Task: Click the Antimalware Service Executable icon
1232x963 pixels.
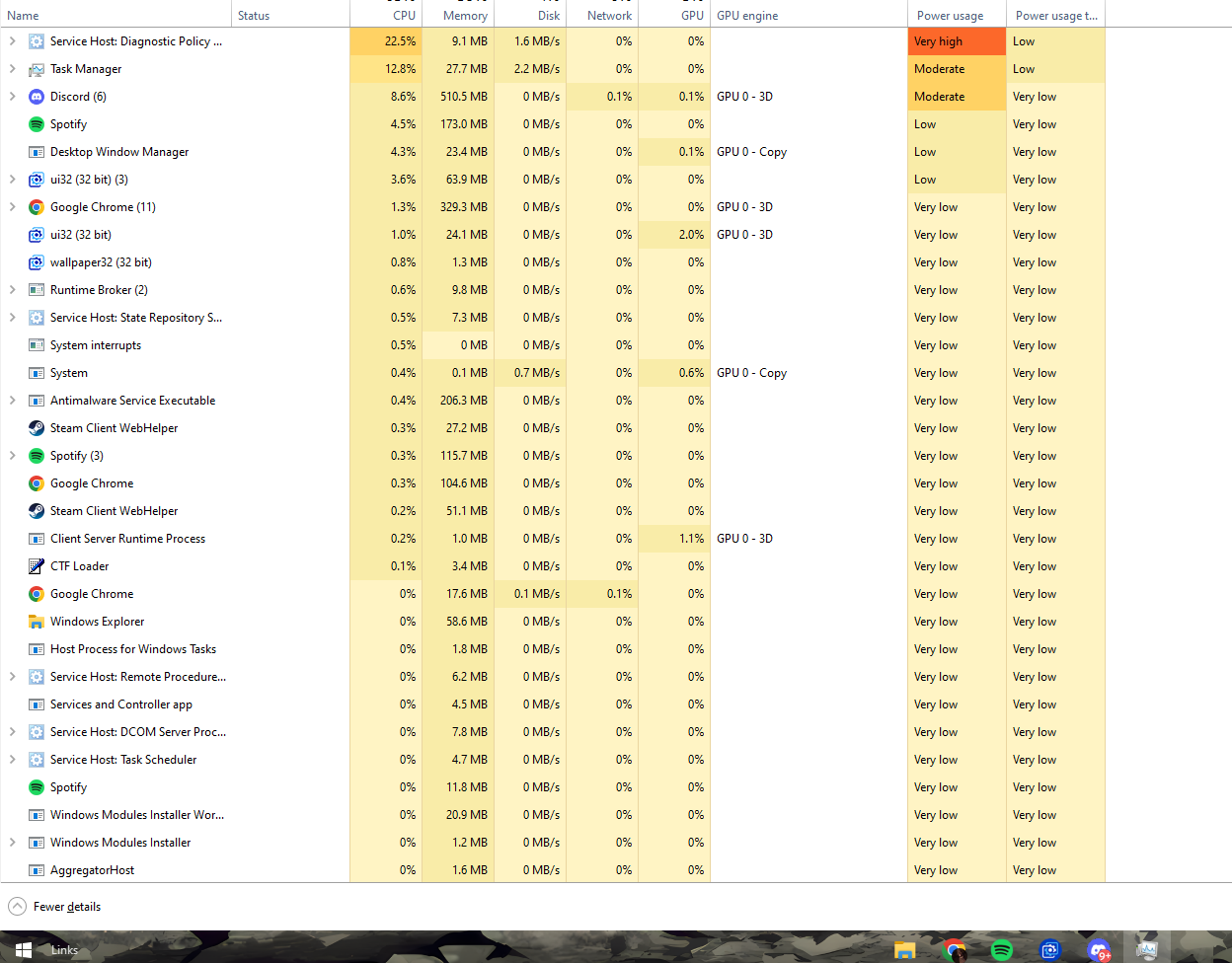Action: coord(37,401)
